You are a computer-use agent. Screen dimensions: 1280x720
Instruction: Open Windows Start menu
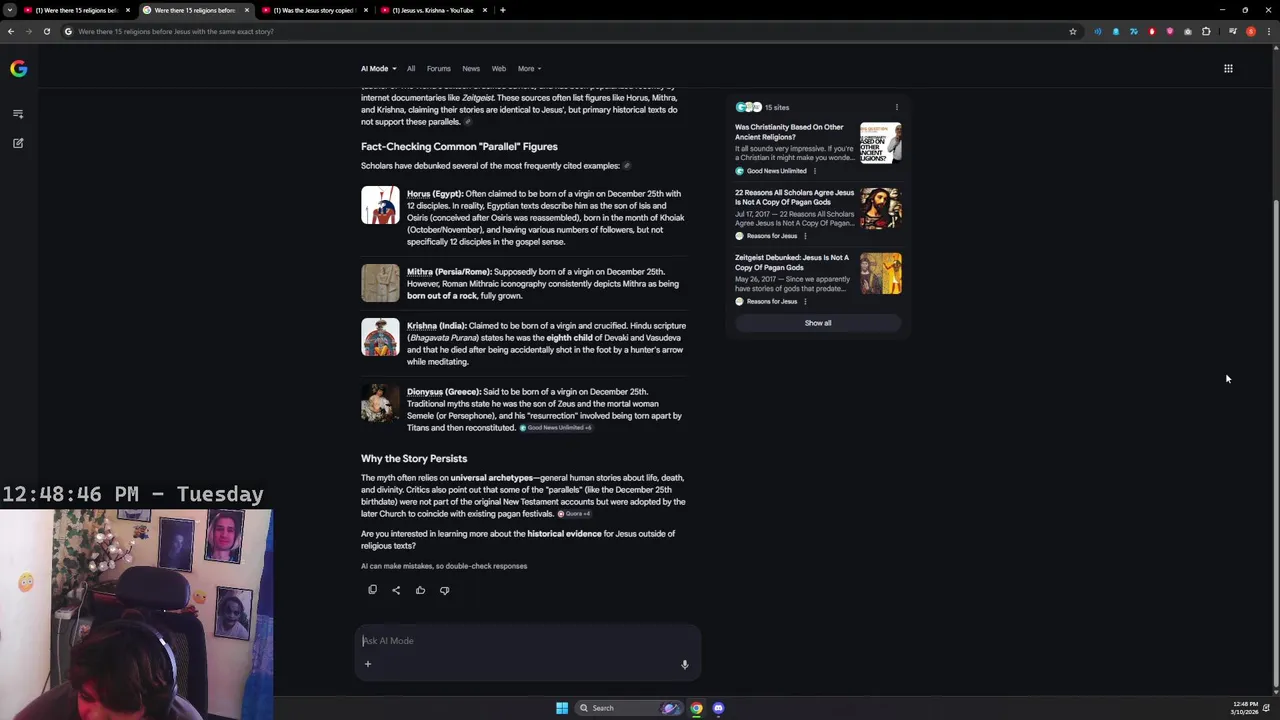click(x=562, y=708)
